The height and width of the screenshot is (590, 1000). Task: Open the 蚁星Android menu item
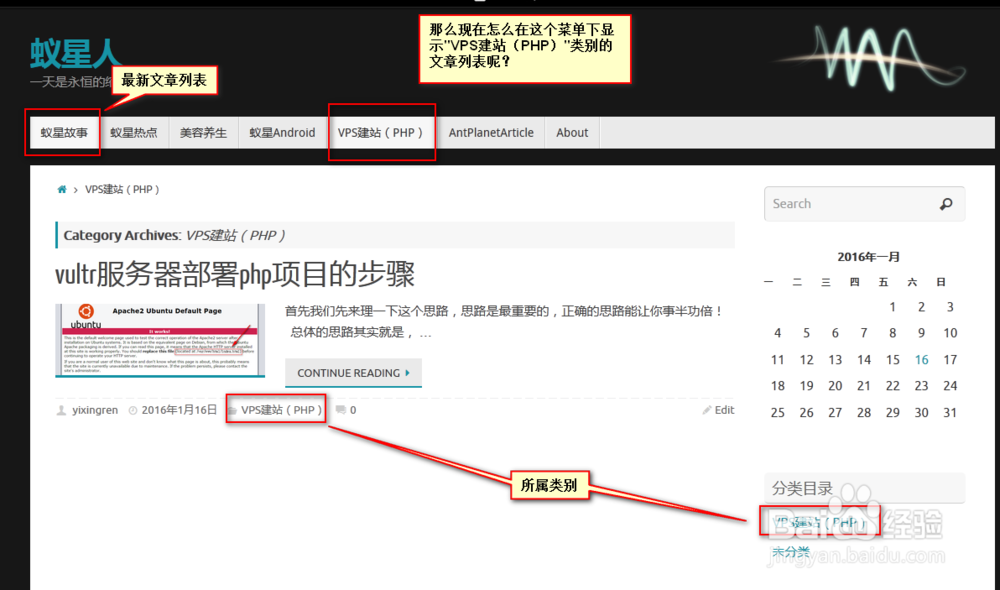tap(282, 132)
